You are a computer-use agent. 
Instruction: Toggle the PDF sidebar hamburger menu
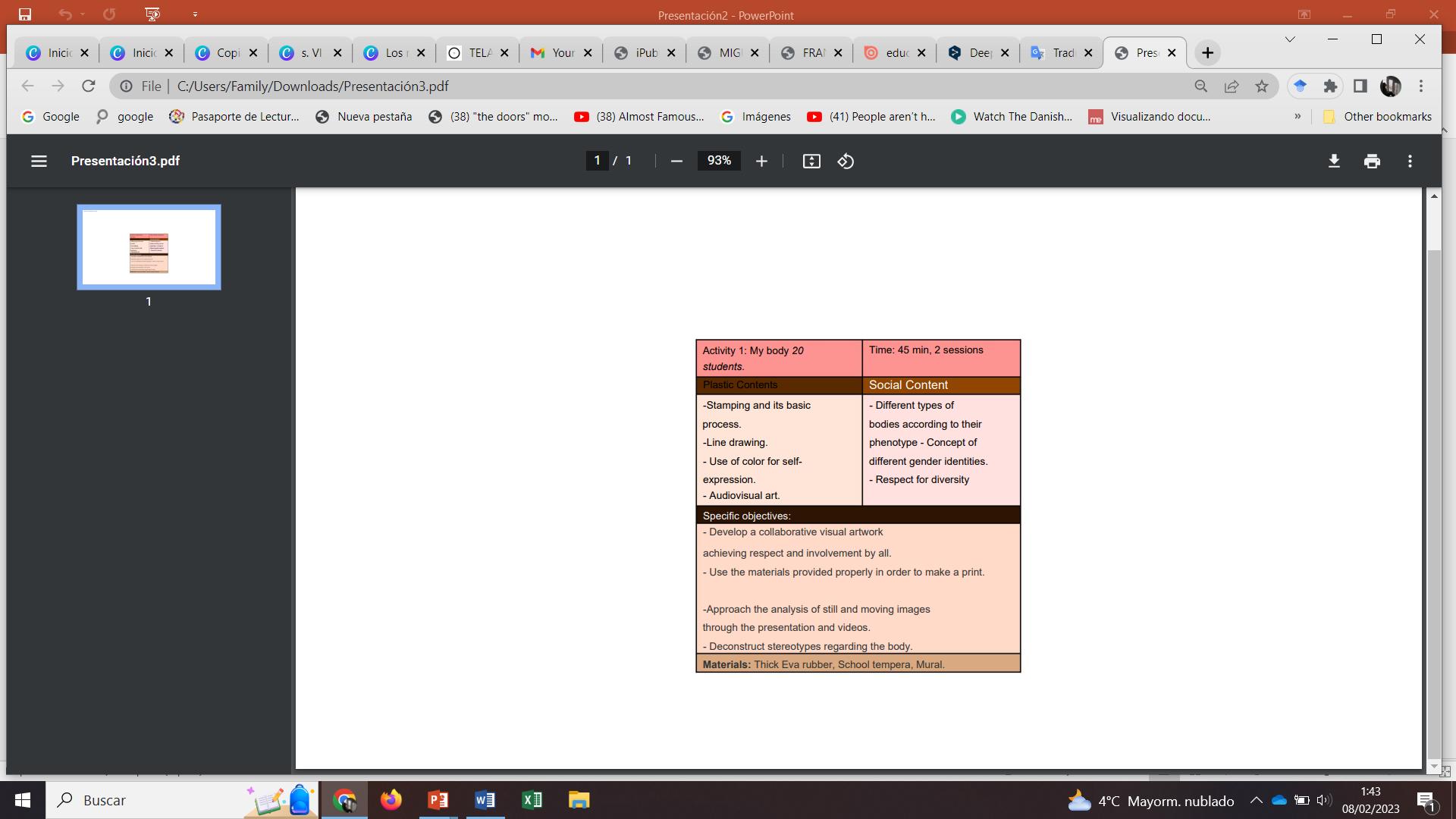click(39, 161)
